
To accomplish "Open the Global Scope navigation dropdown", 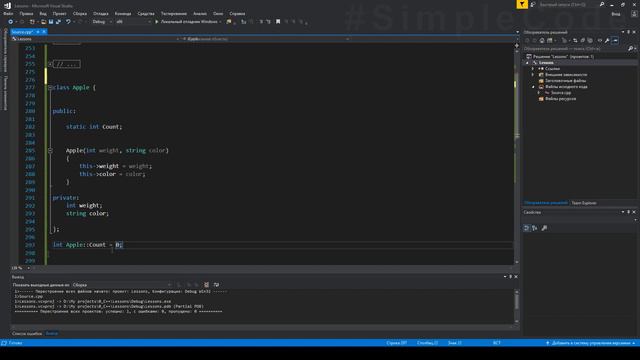I will [x=266, y=39].
